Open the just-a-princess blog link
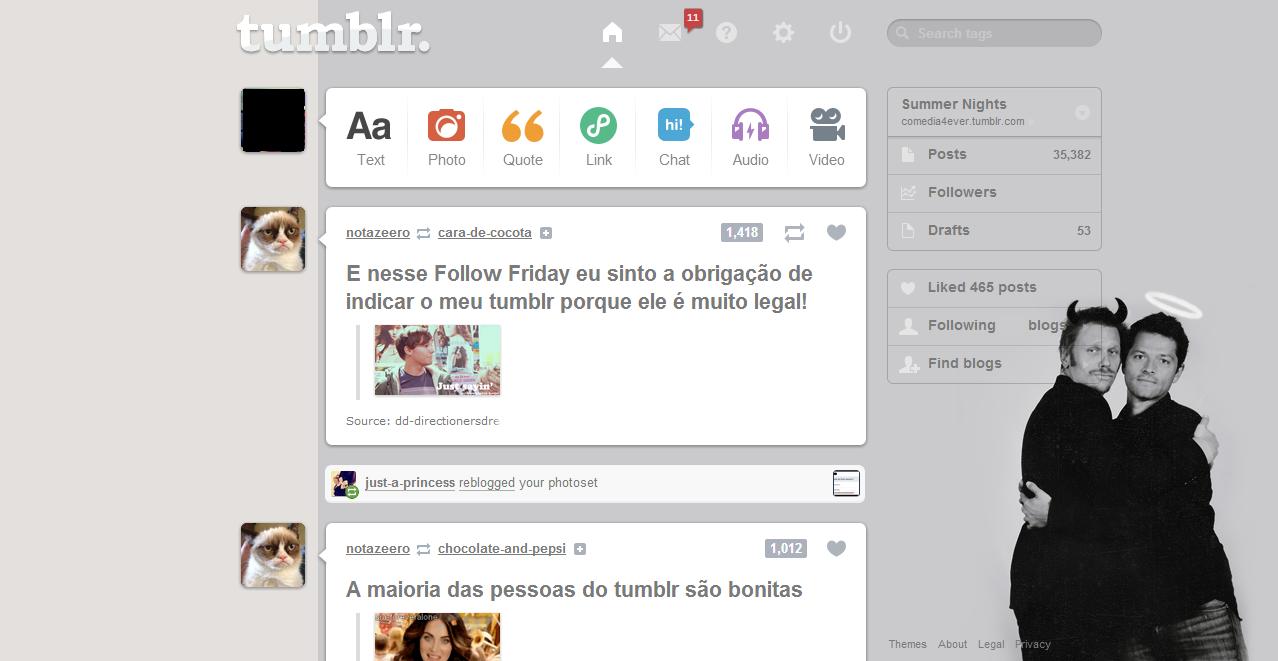 (x=410, y=483)
